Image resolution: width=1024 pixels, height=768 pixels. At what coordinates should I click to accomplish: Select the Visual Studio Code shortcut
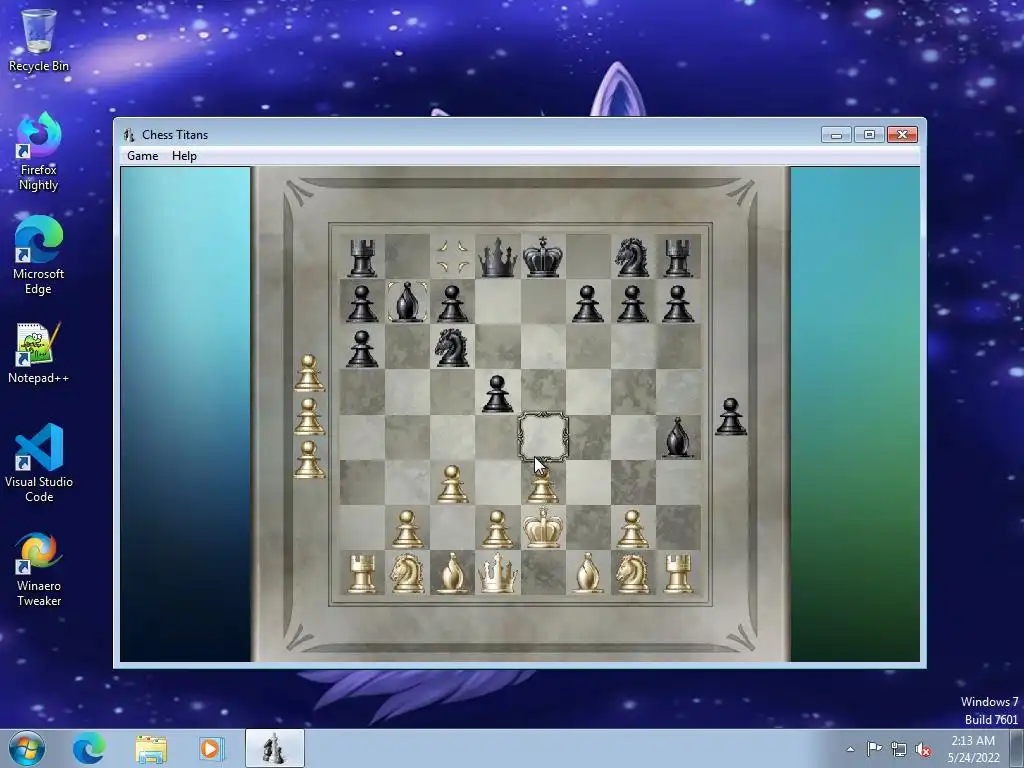[39, 462]
